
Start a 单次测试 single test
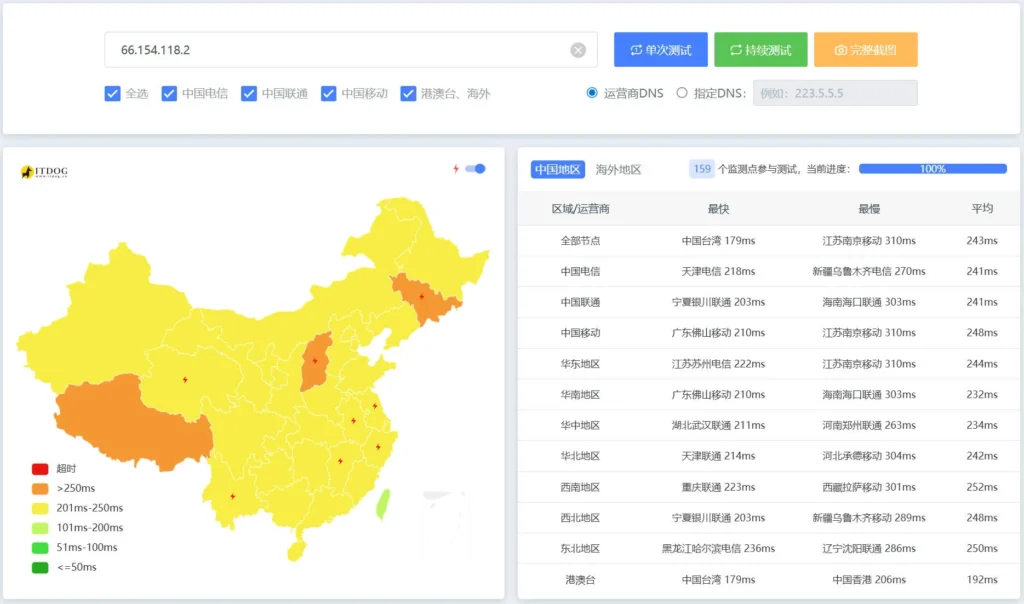click(660, 50)
